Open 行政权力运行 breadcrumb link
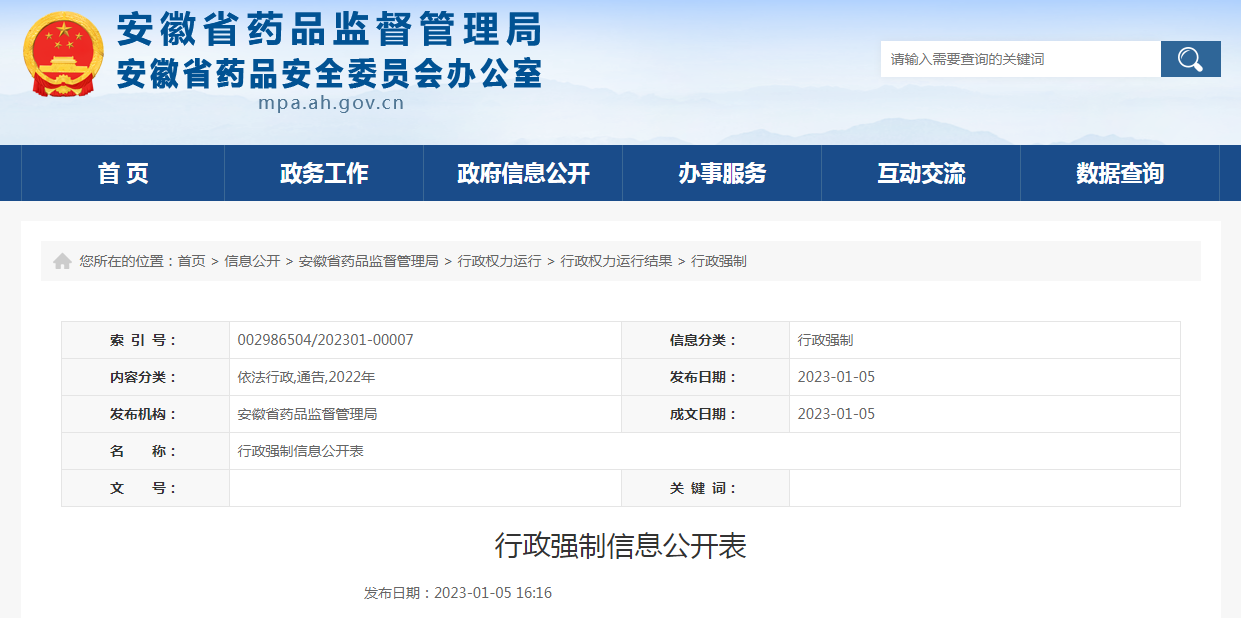The image size is (1241, 618). 499,261
